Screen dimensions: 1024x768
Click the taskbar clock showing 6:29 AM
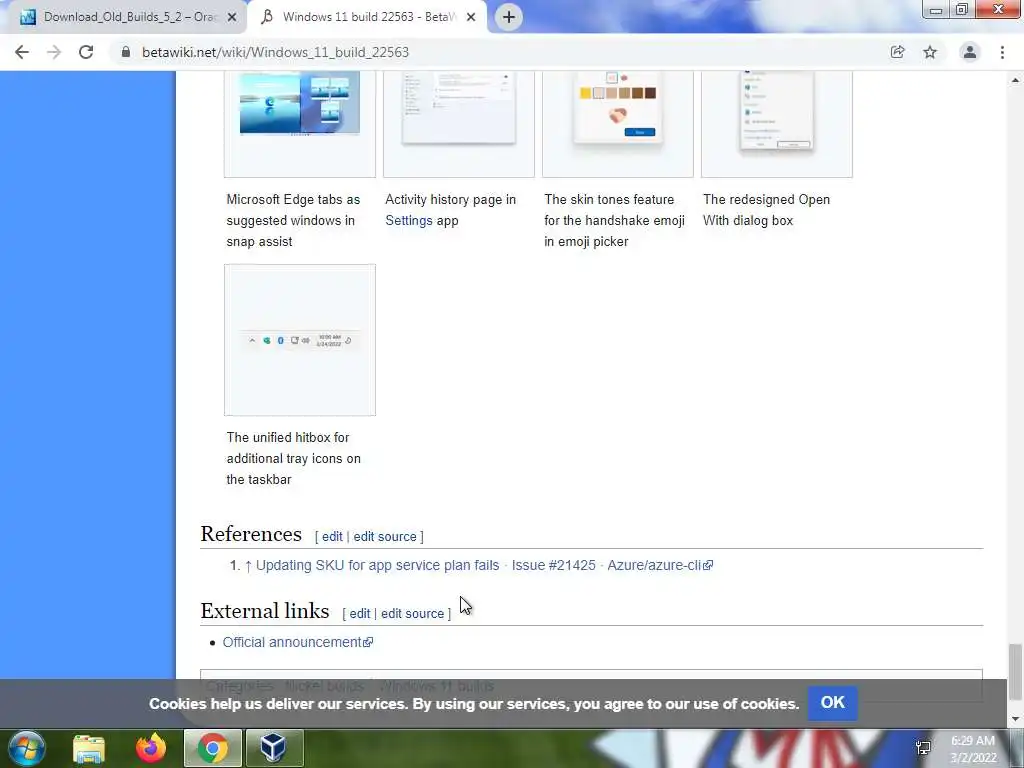pyautogui.click(x=973, y=749)
